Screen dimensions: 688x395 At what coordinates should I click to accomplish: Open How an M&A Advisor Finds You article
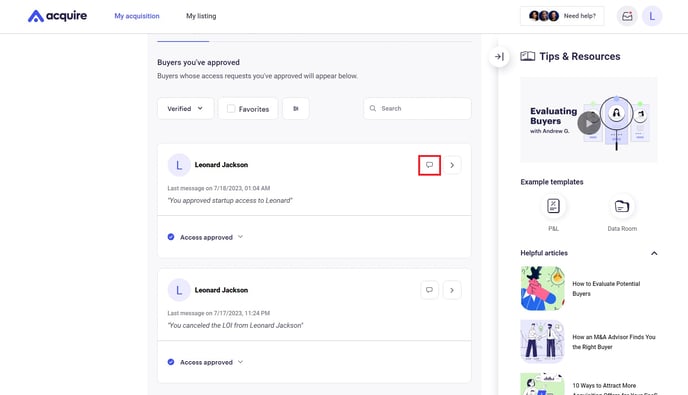pos(614,342)
